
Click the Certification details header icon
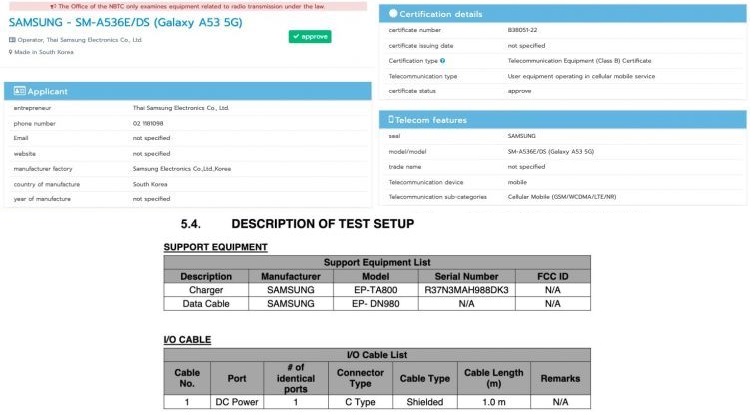click(391, 14)
